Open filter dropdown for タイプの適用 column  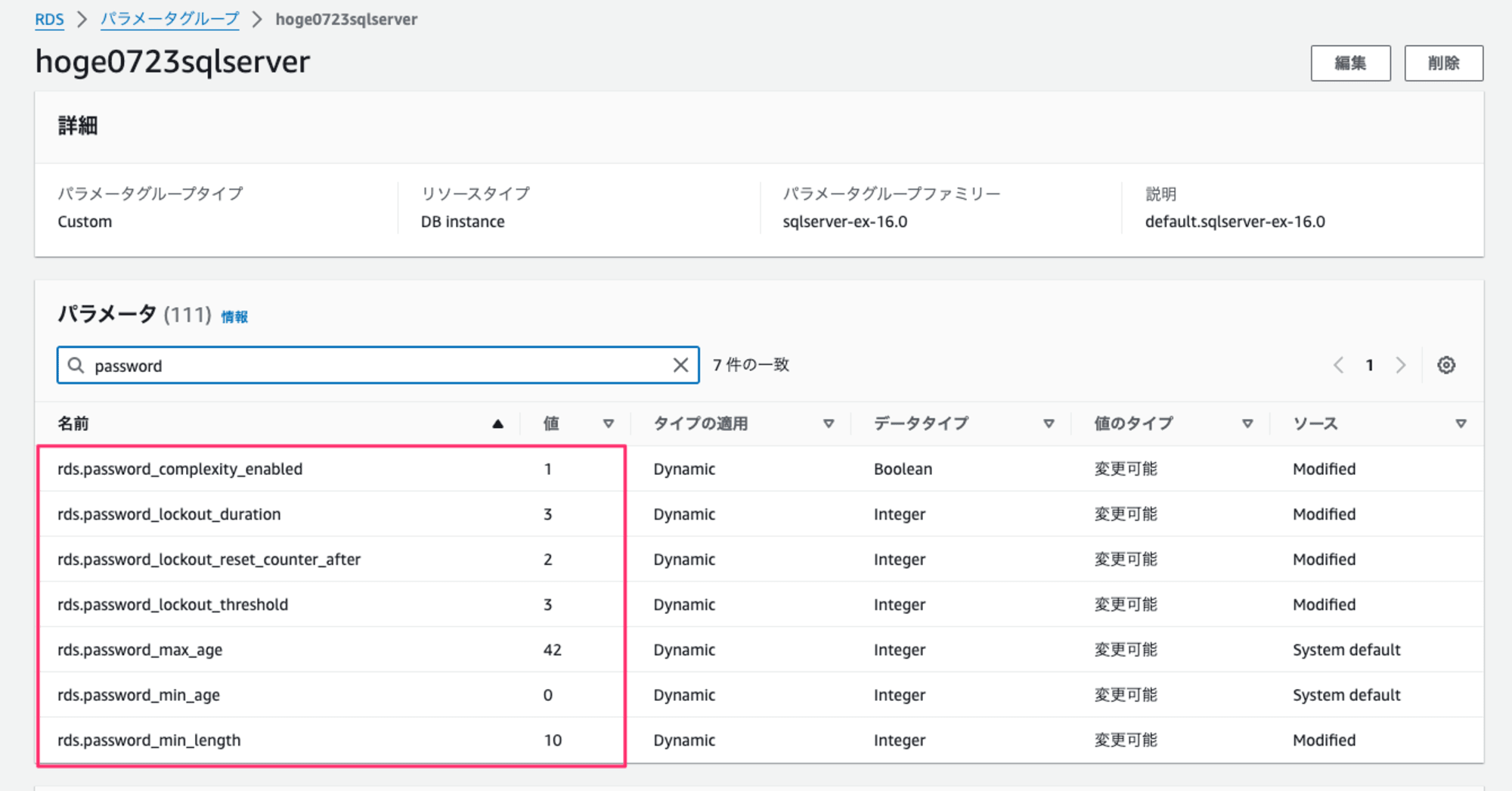829,424
